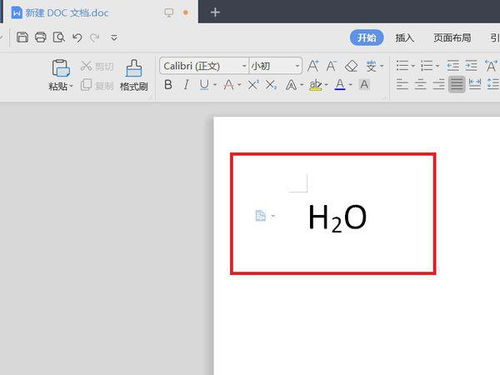Clear formatting with the eraser icon
Viewport: 500px width, 375px height.
351,66
